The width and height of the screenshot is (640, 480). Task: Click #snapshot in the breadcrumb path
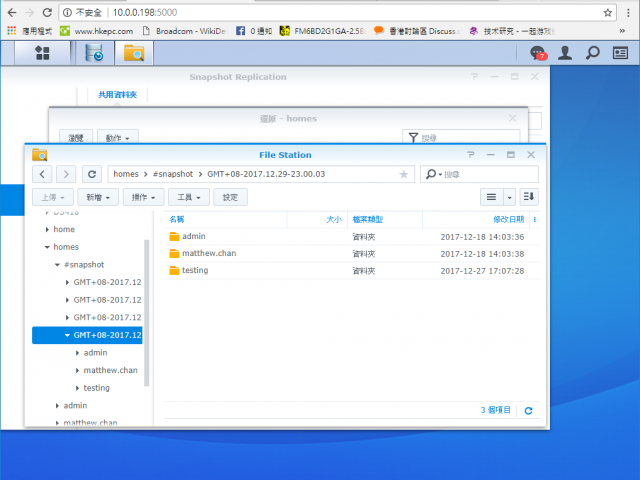173,174
